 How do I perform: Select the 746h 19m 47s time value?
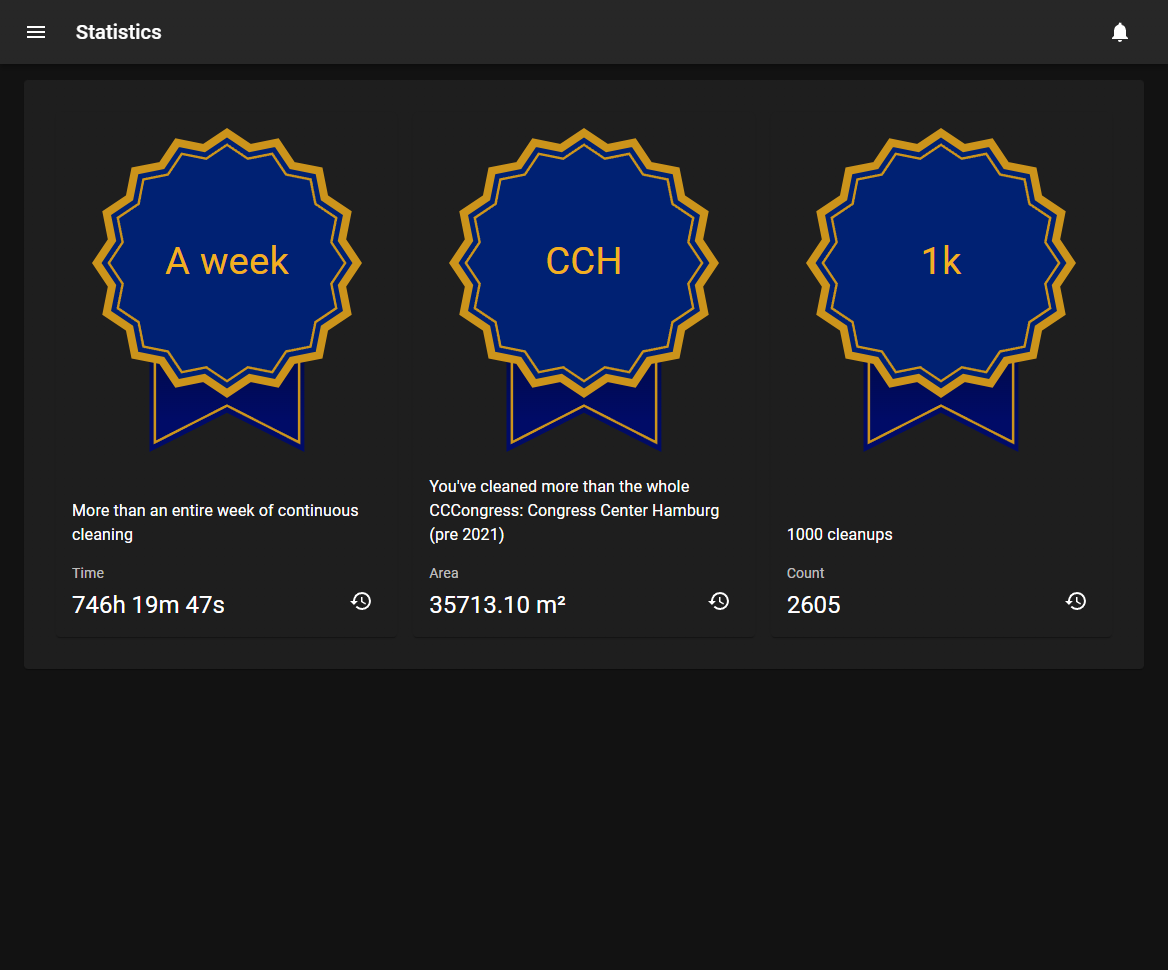(148, 605)
